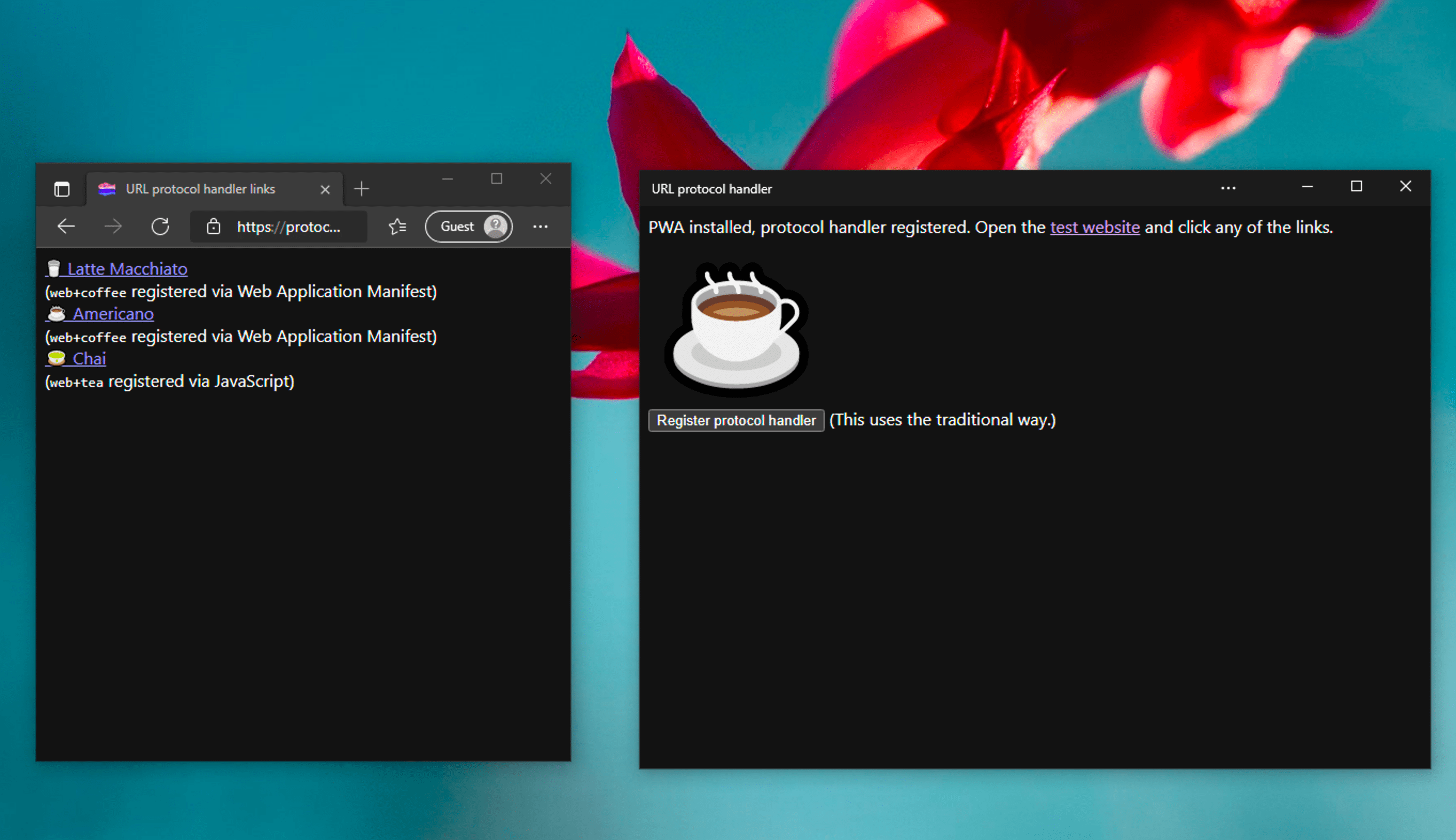
Task: Open PWA window overflow menu
Action: click(x=1228, y=188)
